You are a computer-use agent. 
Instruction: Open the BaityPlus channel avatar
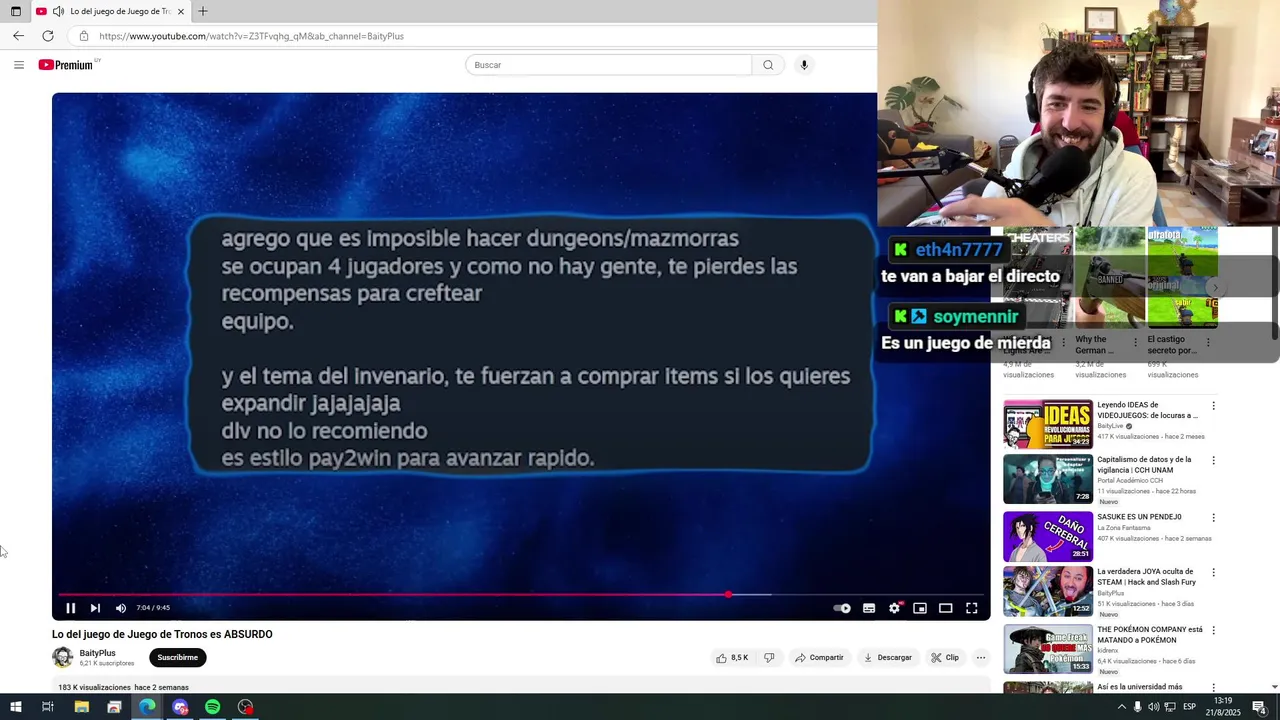[x=63, y=657]
